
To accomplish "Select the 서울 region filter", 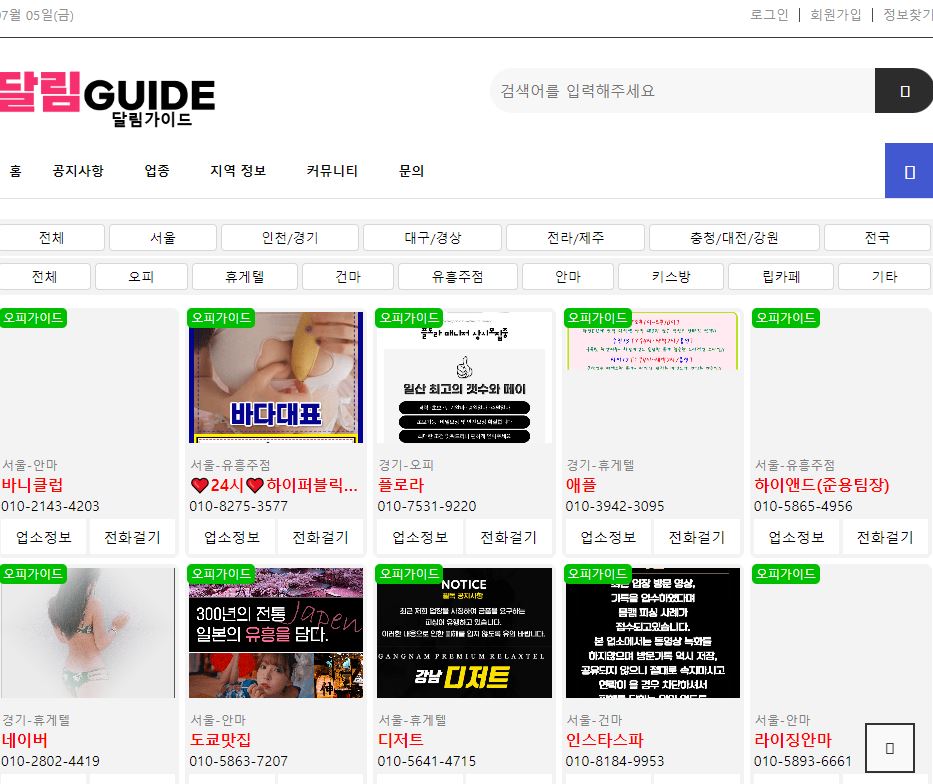I will (x=163, y=238).
